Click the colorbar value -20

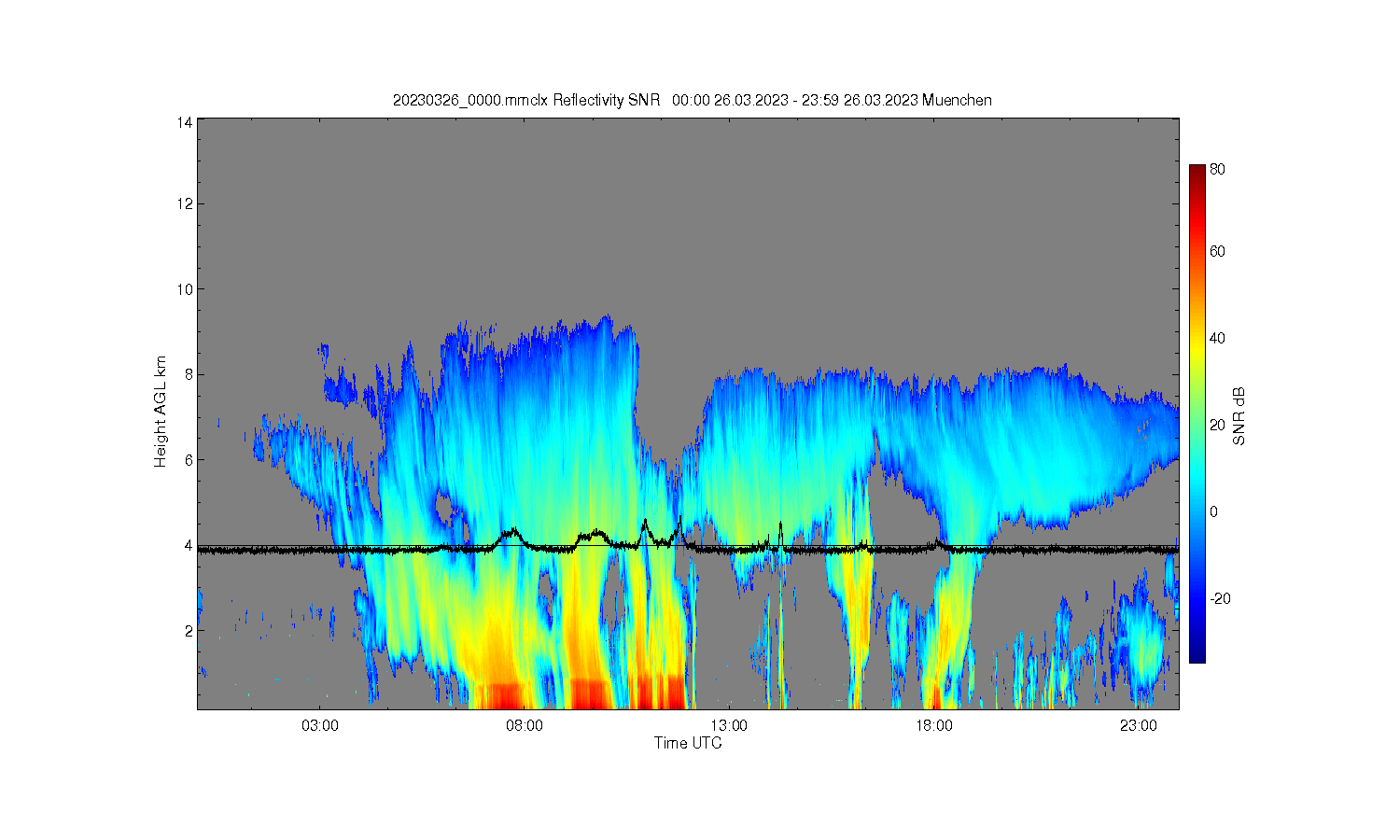pos(1220,598)
